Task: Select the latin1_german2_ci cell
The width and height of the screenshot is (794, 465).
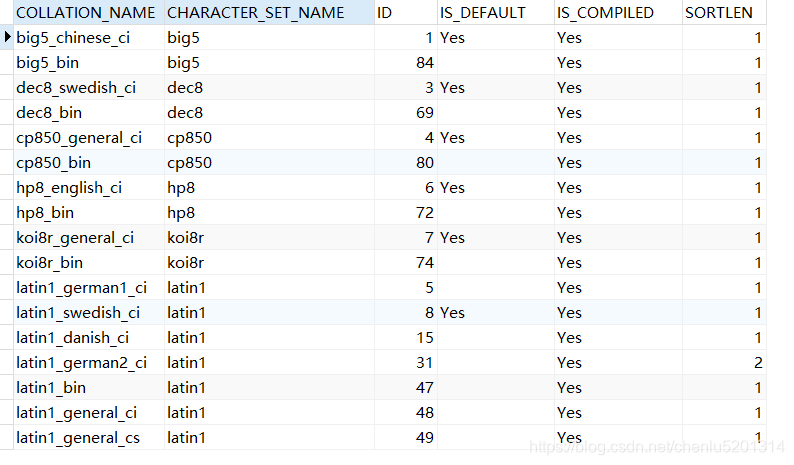Action: click(89, 362)
